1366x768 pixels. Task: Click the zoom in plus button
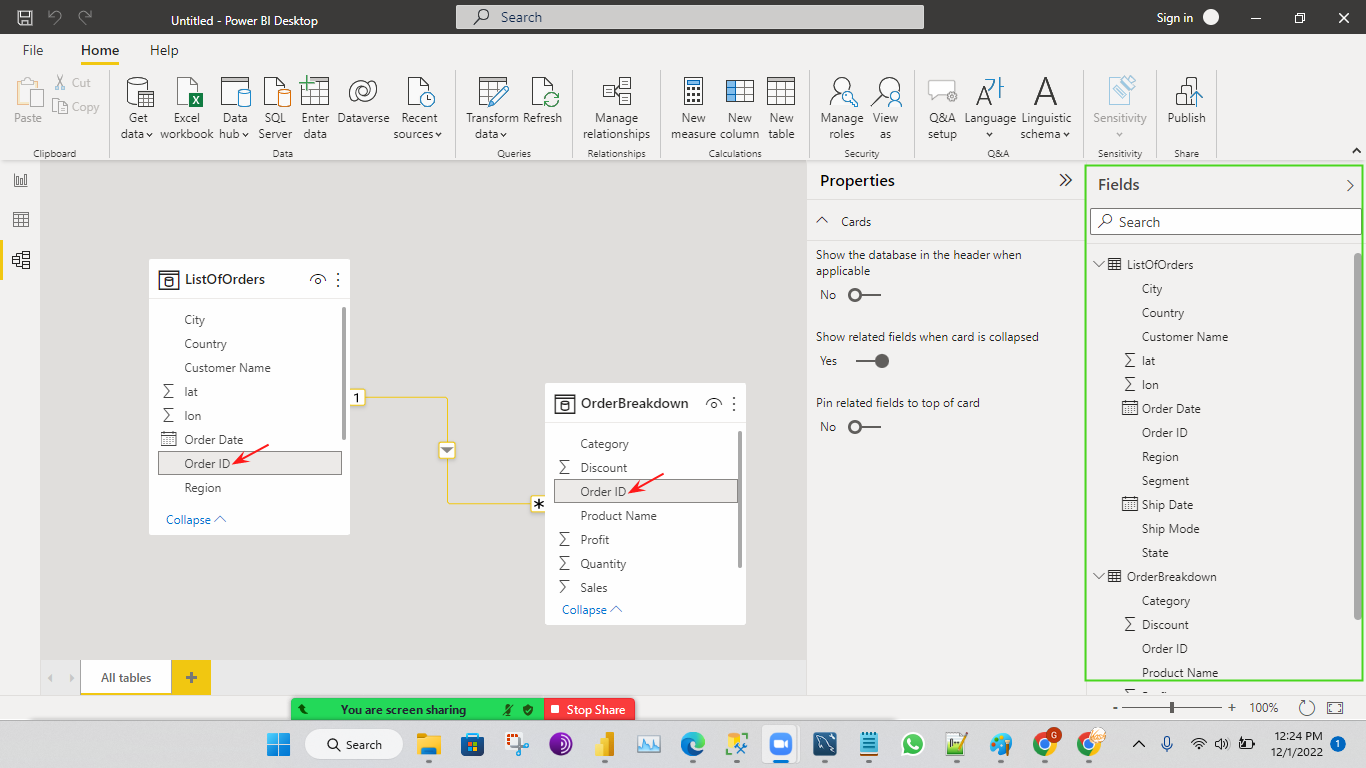click(x=1231, y=707)
